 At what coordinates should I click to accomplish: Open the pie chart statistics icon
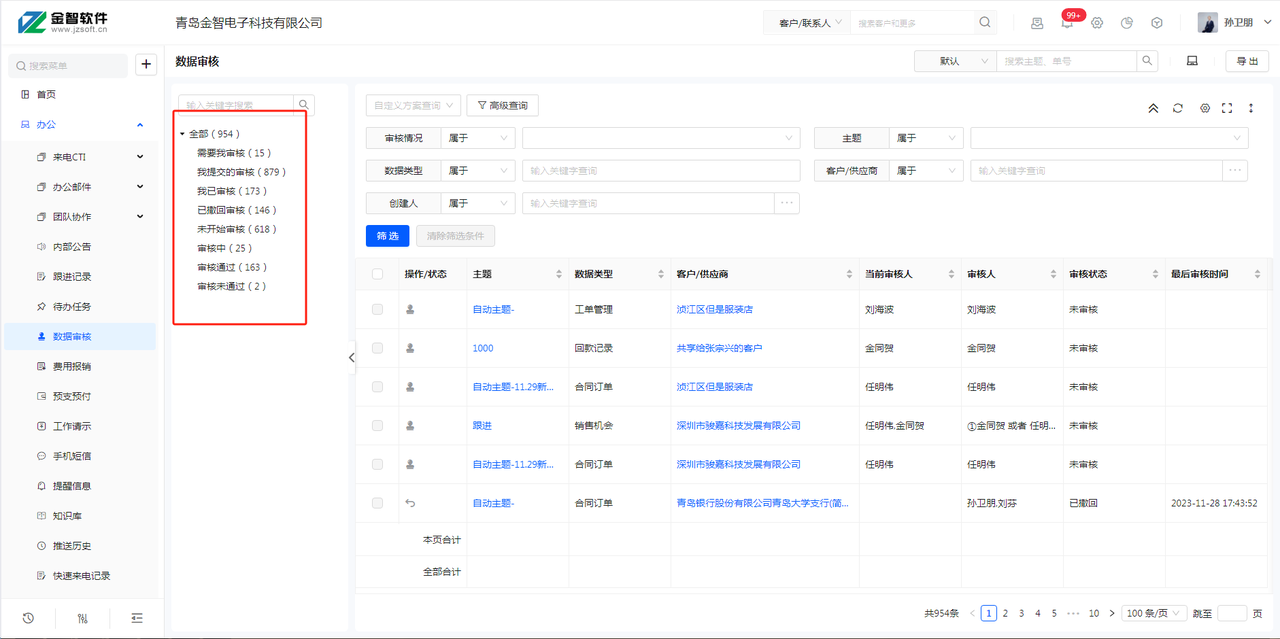[x=1127, y=23]
